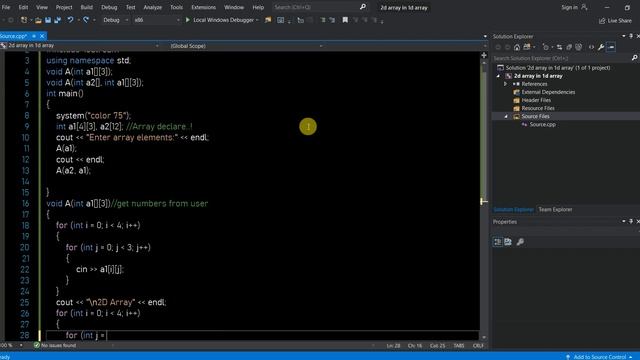
Task: Click the Collapse All icon in Solution Explorer
Action: point(569,47)
